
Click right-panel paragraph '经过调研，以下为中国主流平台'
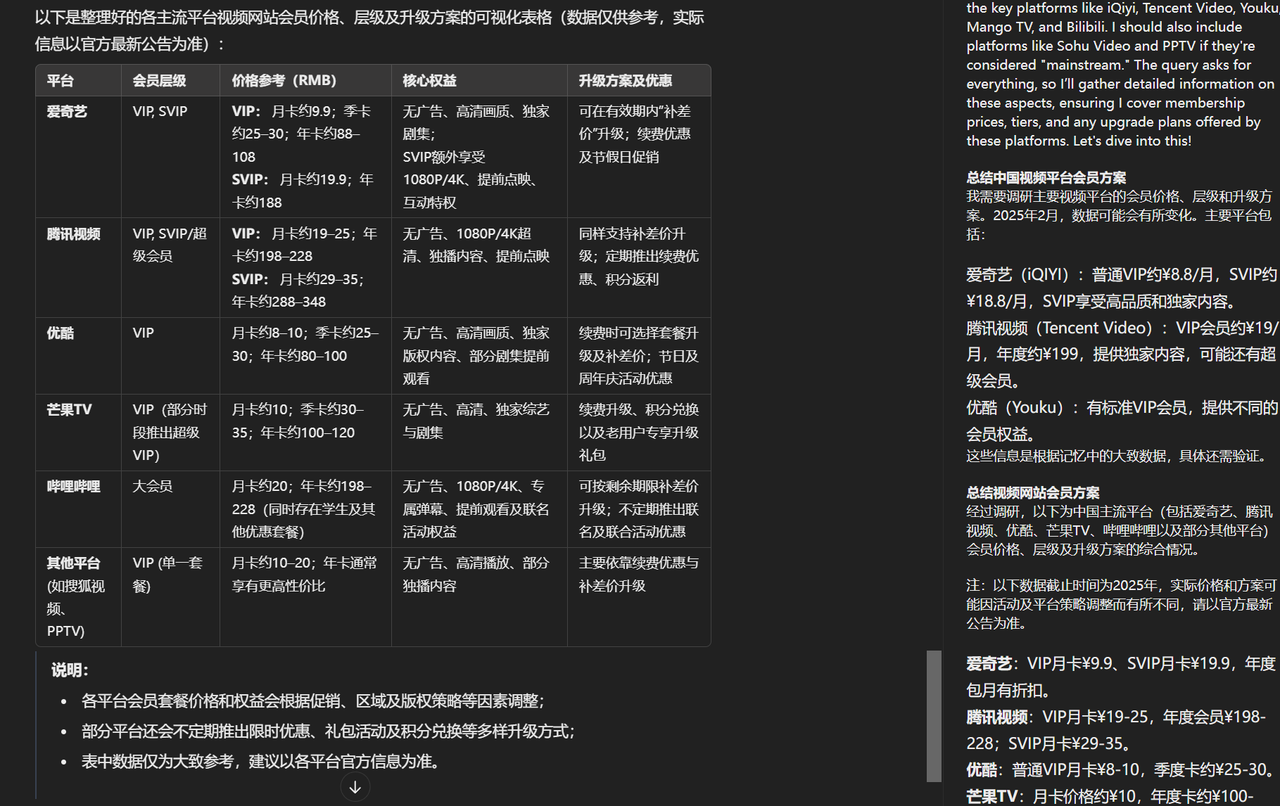pos(1120,530)
